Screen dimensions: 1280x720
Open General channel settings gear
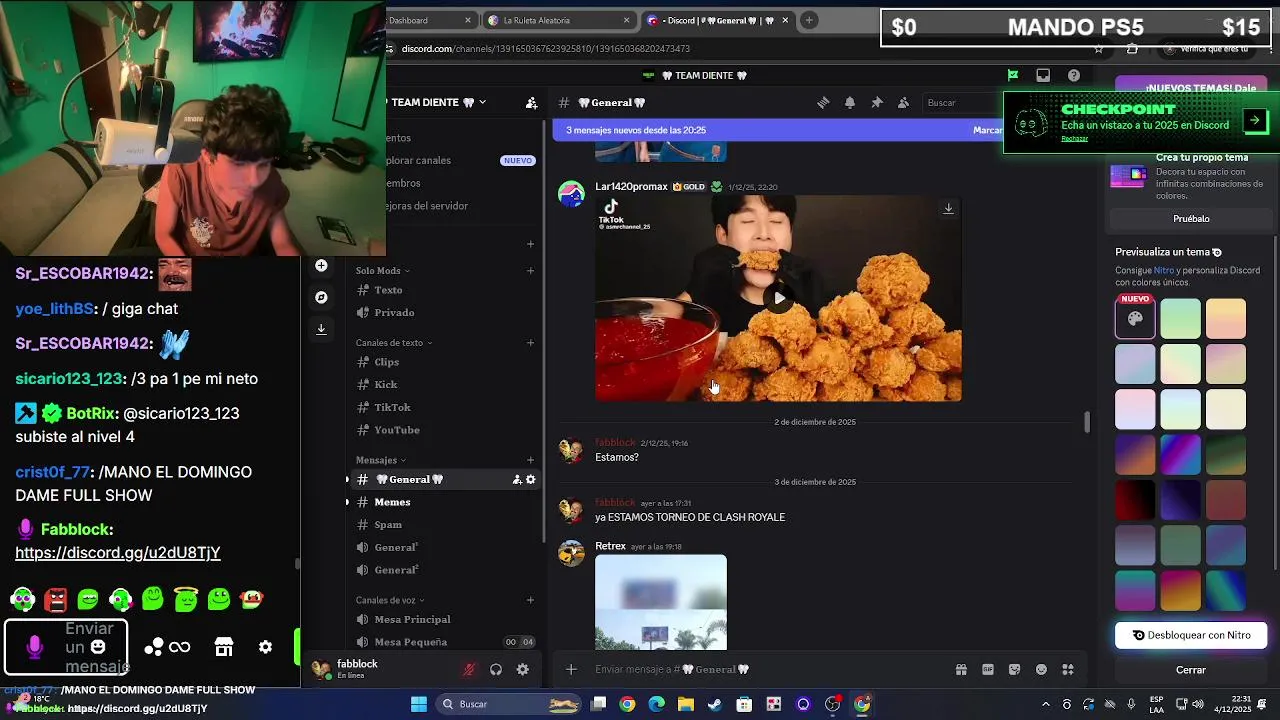tap(531, 480)
